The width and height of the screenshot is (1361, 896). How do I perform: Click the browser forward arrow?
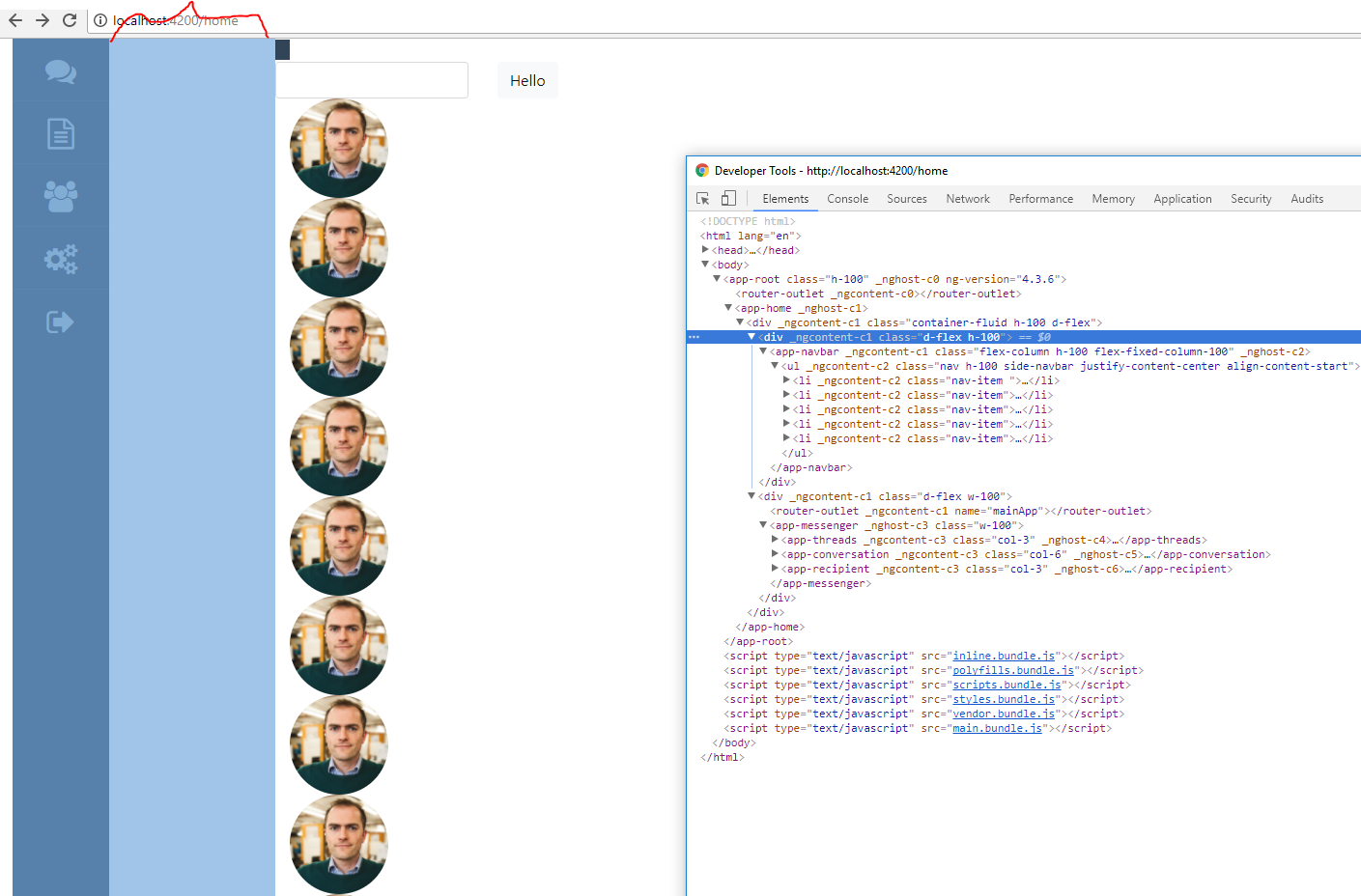[43, 20]
